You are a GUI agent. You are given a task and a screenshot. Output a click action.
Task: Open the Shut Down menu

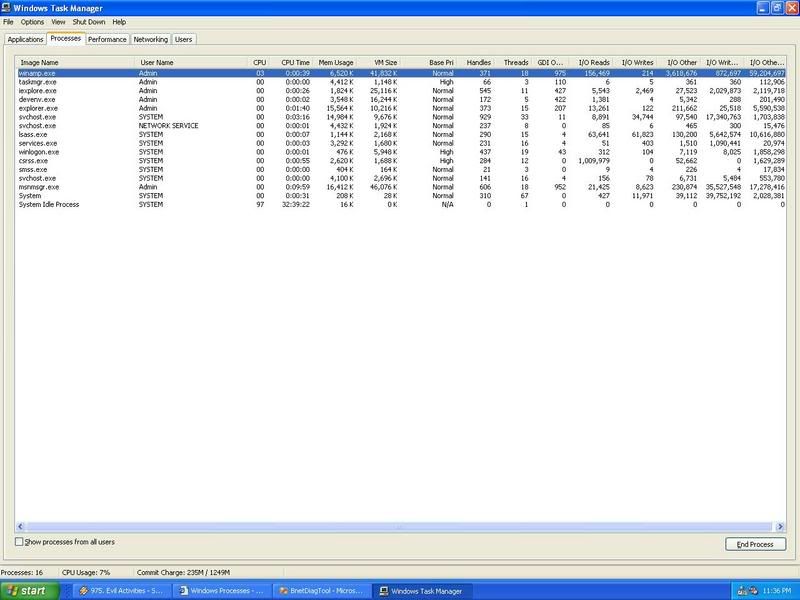click(89, 22)
